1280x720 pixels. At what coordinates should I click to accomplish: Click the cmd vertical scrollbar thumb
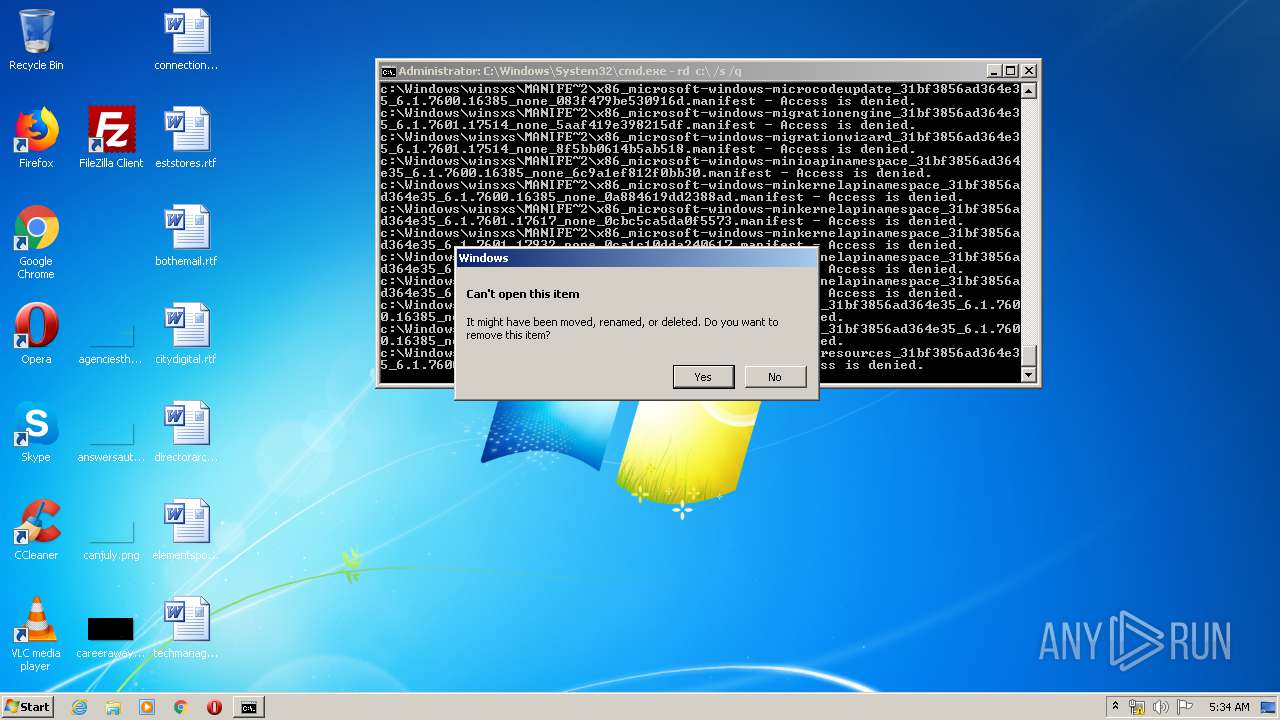point(1028,356)
